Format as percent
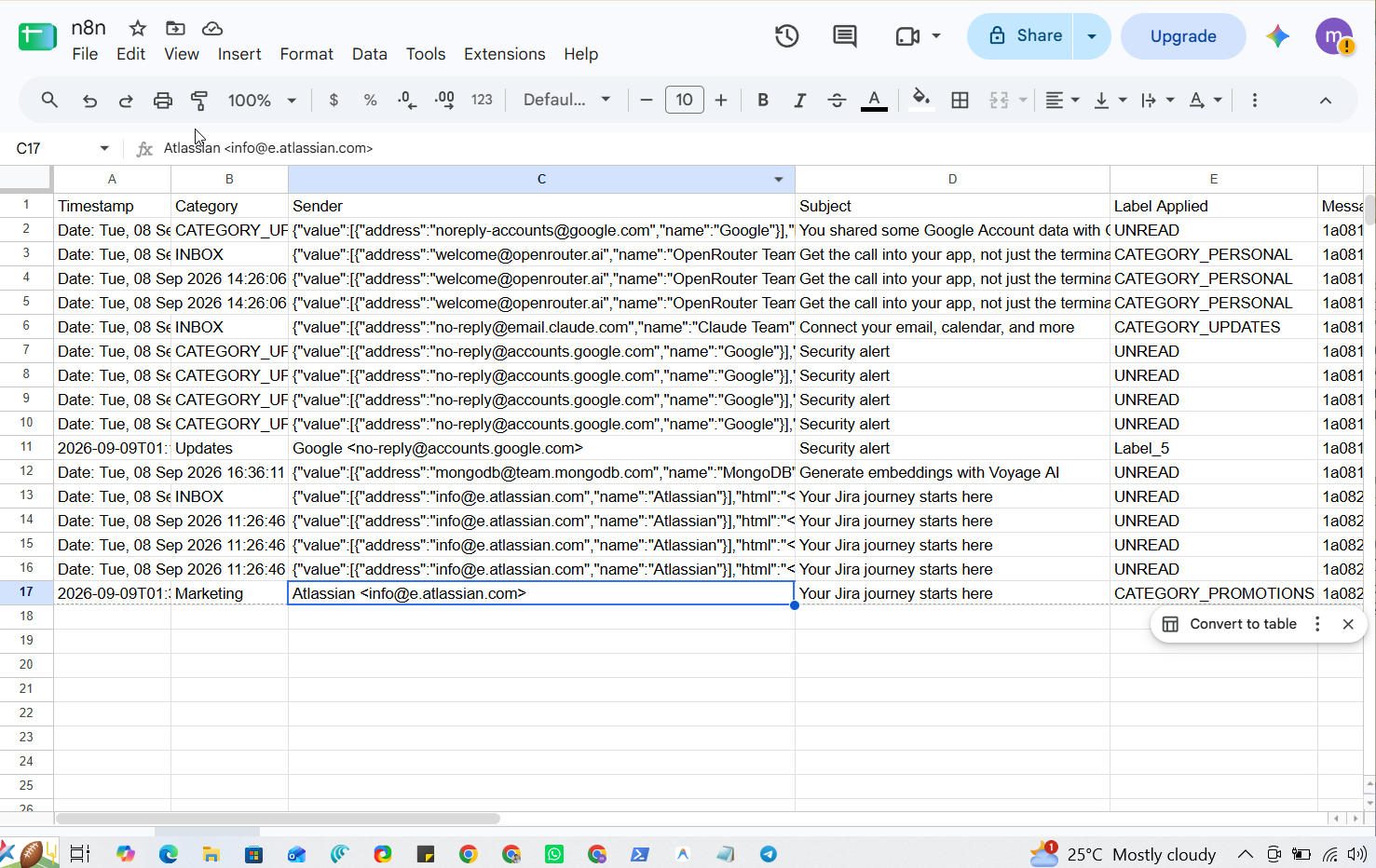The height and width of the screenshot is (868, 1376). (x=370, y=100)
